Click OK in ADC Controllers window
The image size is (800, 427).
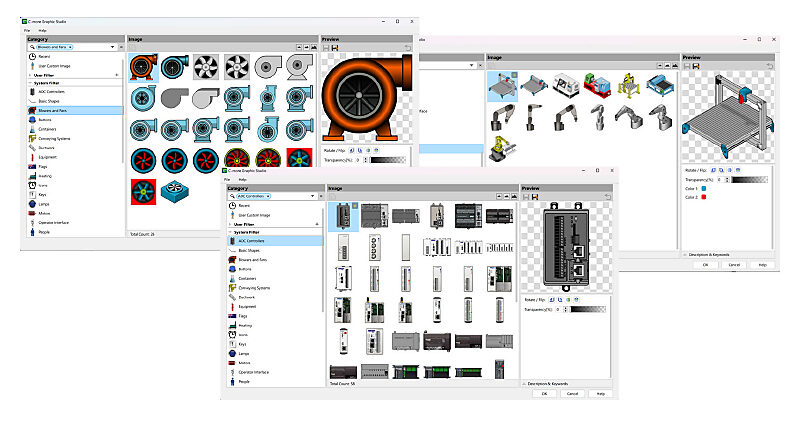[x=544, y=393]
